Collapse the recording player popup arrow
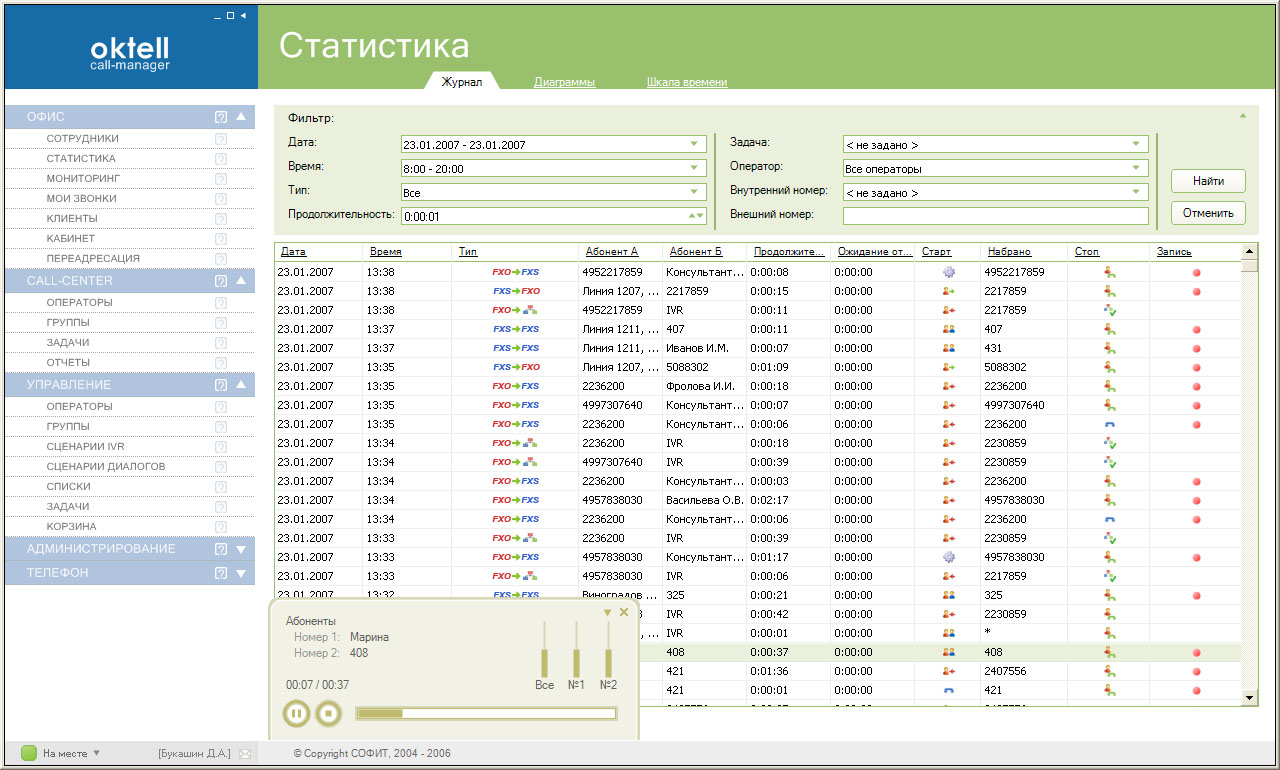This screenshot has width=1280, height=770. click(x=607, y=613)
